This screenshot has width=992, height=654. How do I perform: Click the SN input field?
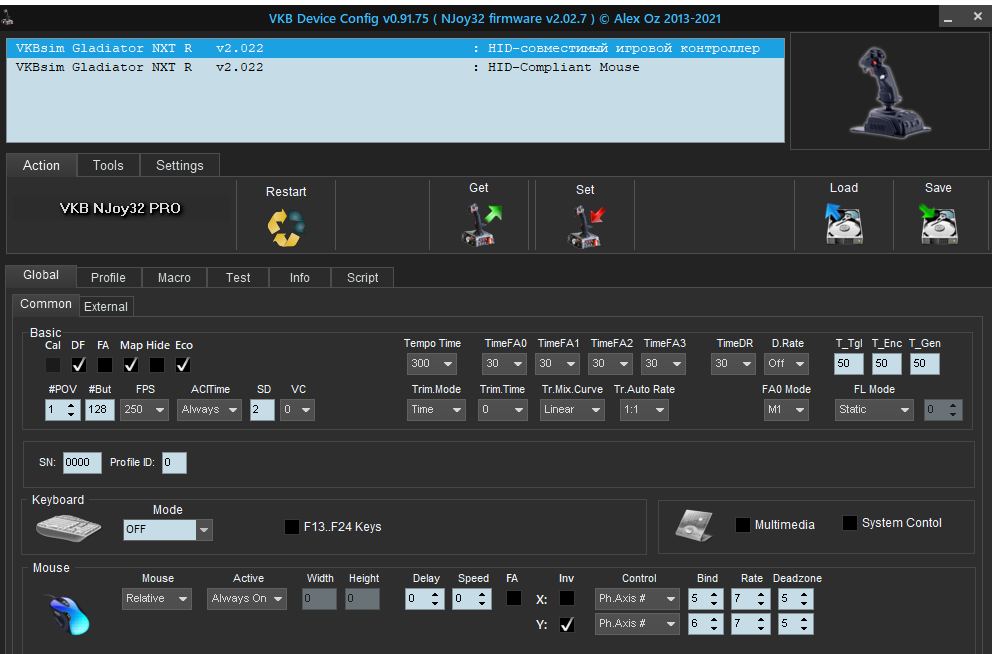pos(81,463)
